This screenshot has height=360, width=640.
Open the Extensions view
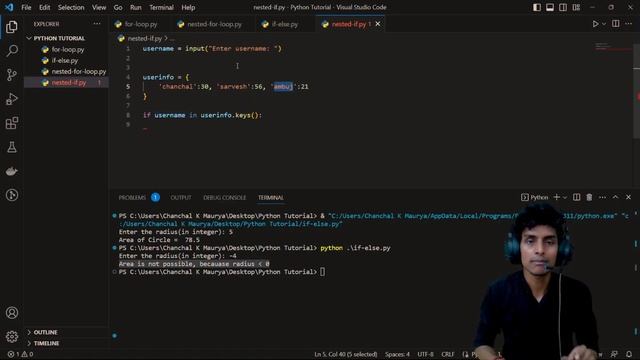(12, 123)
